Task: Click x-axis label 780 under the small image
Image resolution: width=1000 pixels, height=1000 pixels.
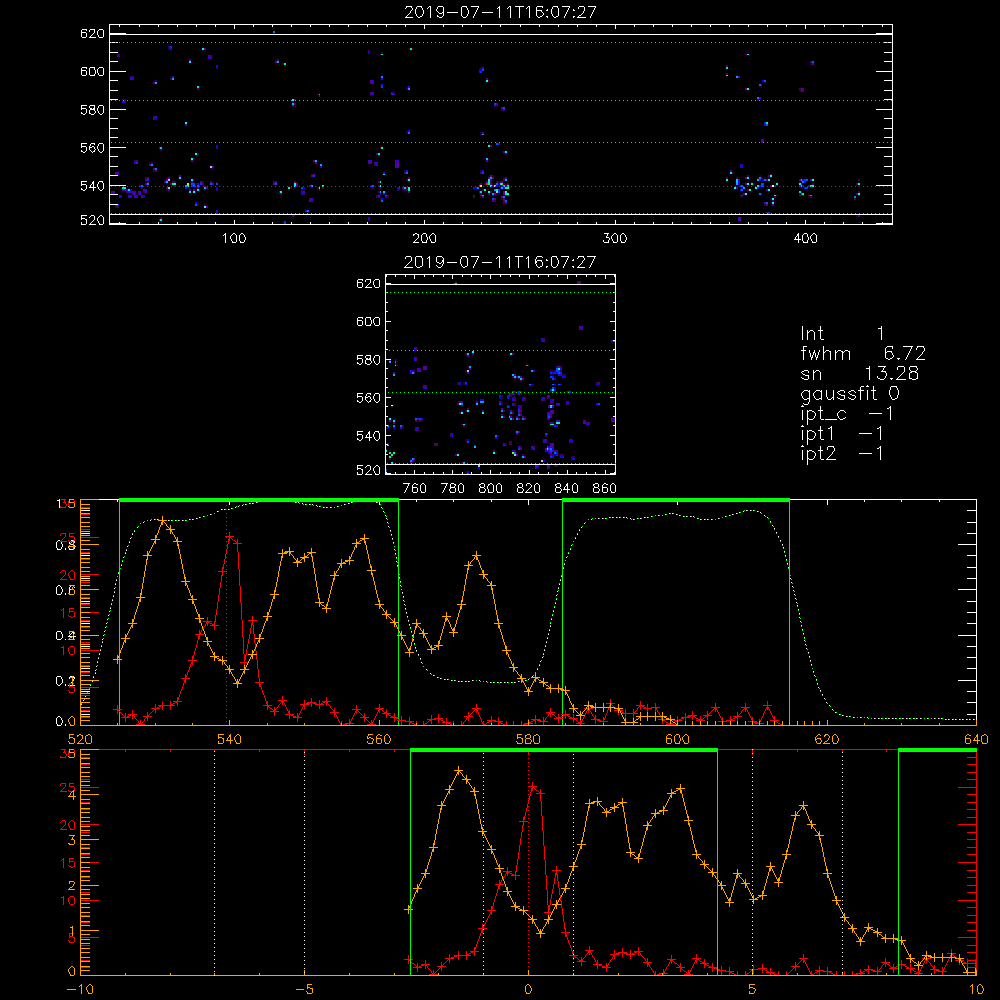Action: 453,489
